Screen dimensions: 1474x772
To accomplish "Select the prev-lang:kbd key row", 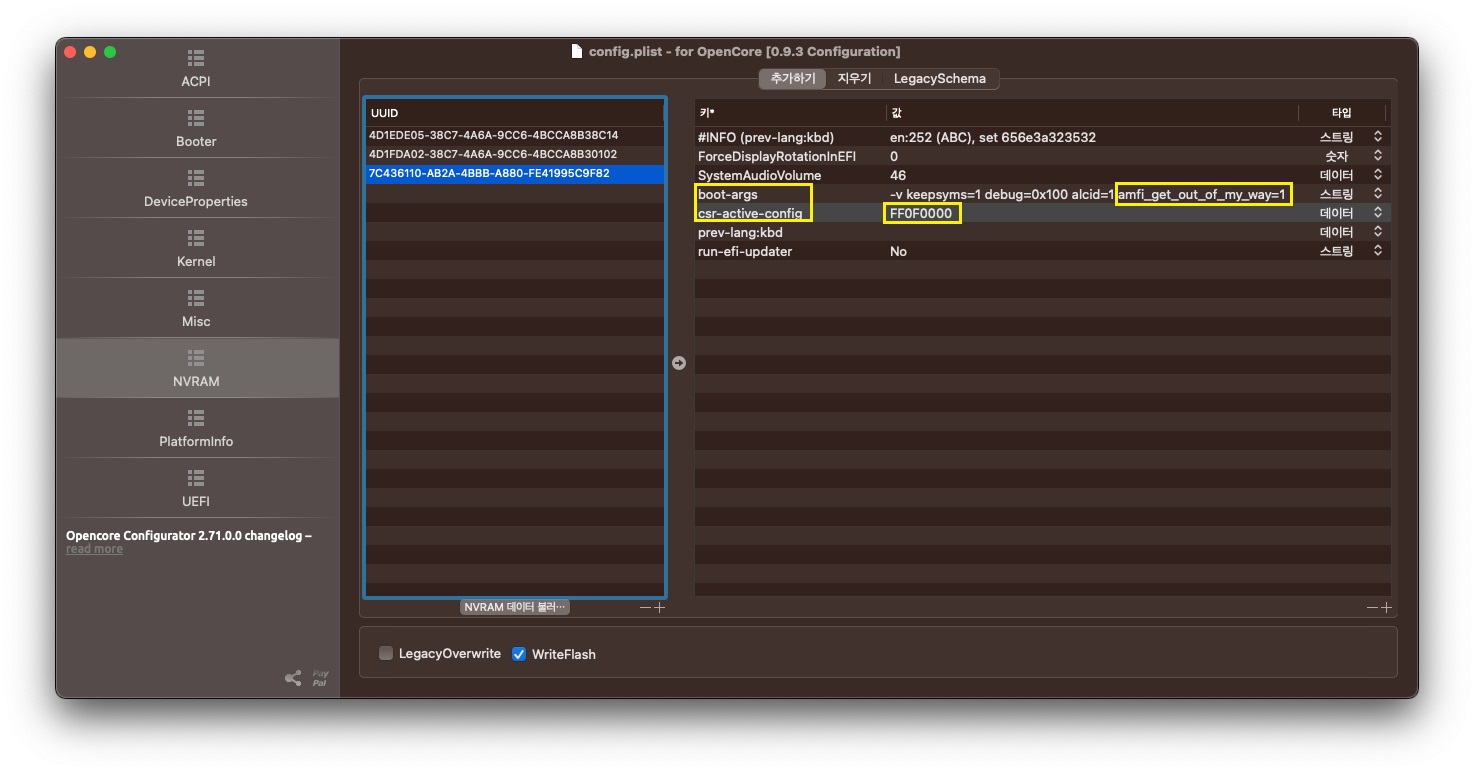I will (740, 232).
